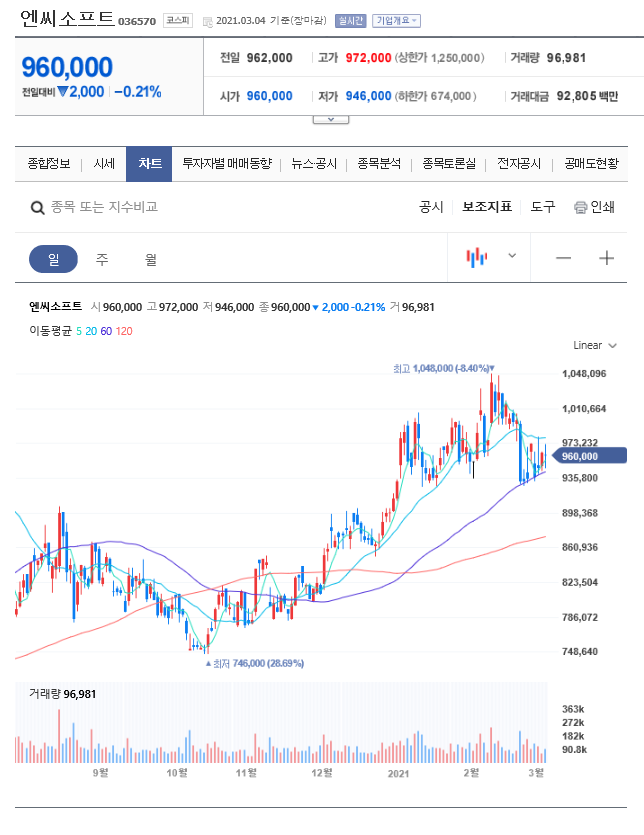Expand price details with chevron below the summary

(x=331, y=119)
